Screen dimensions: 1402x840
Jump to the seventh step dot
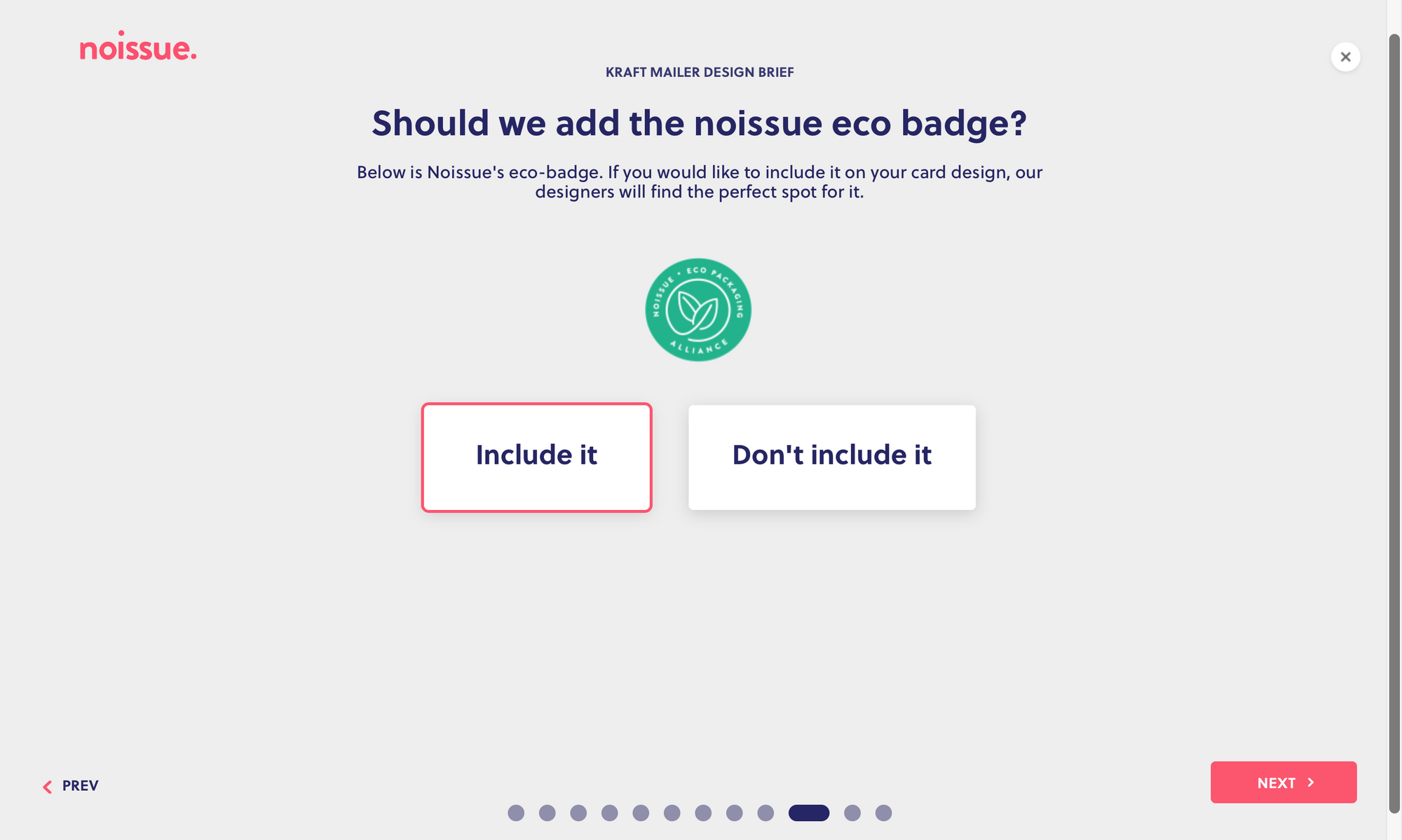click(x=703, y=813)
